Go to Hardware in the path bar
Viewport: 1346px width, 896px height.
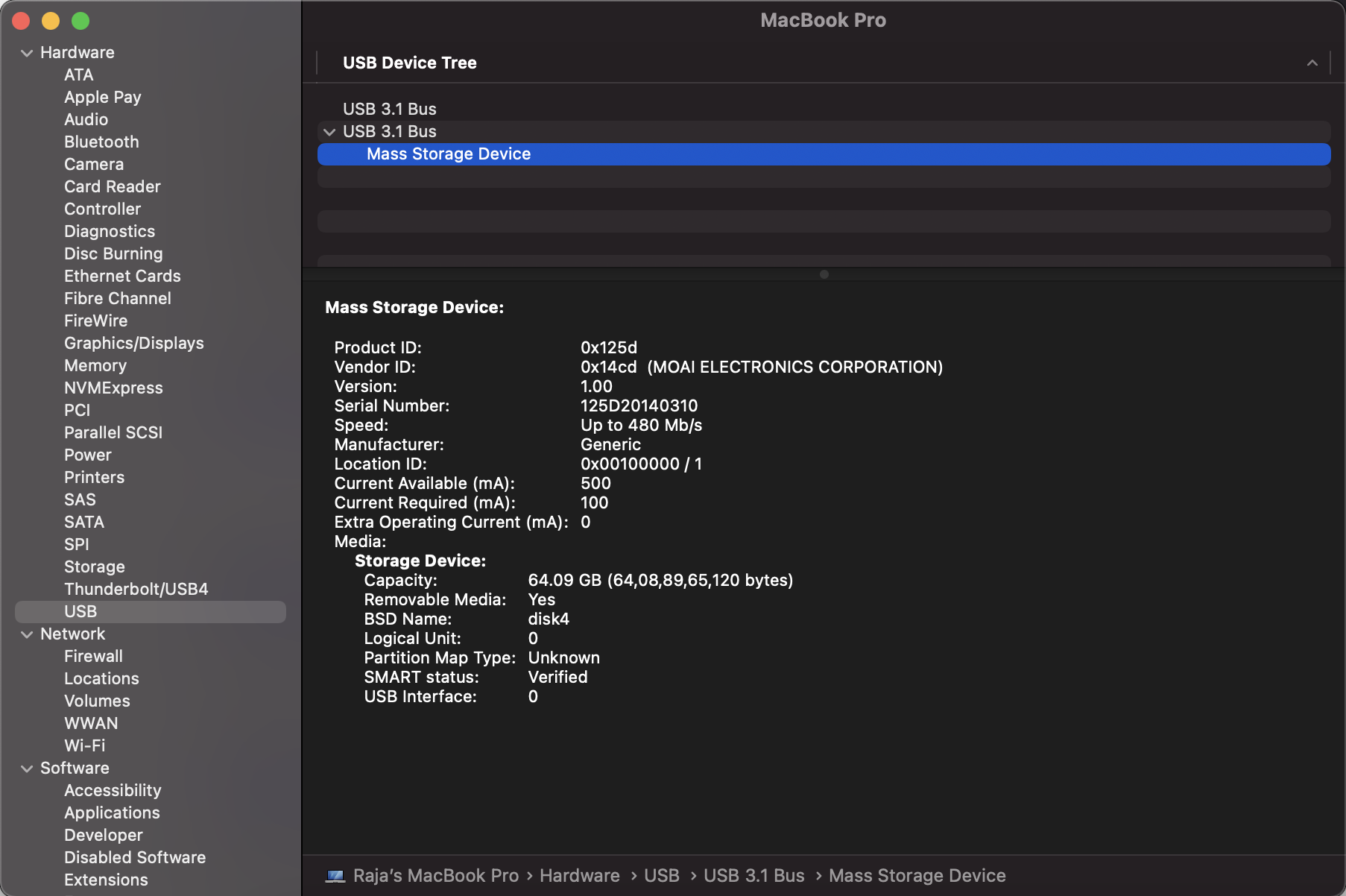[x=580, y=876]
